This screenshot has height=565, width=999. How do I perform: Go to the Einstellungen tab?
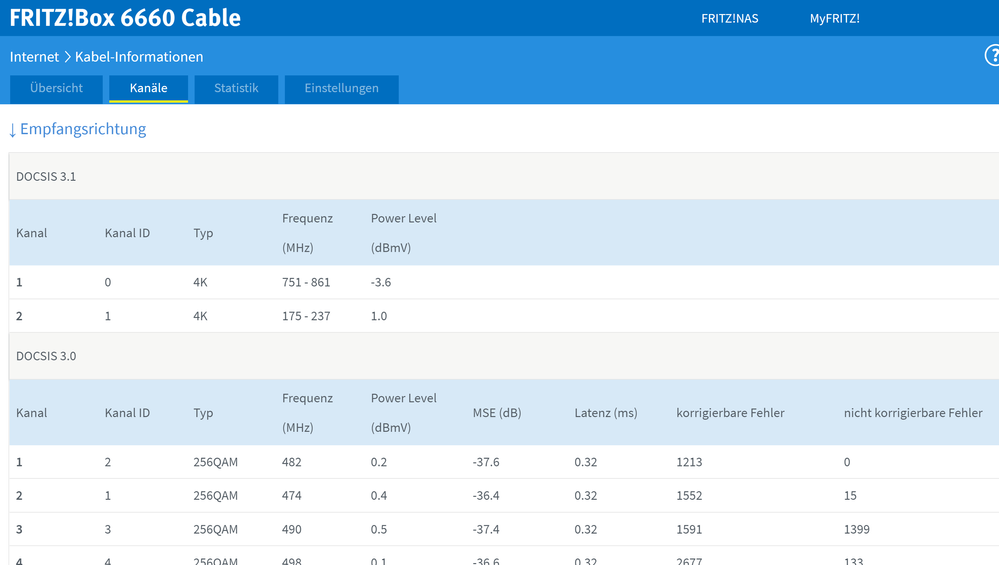tap(341, 88)
